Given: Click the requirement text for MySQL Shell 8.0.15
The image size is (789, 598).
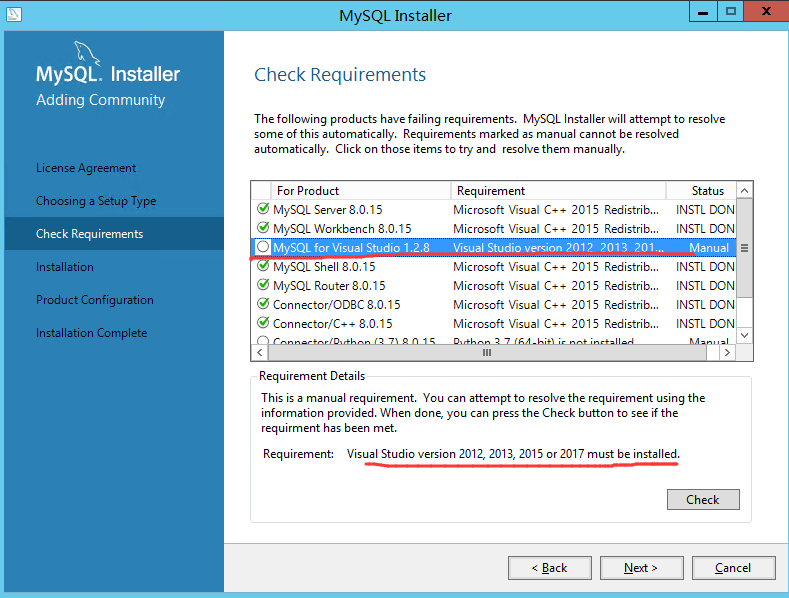Looking at the screenshot, I should click(556, 267).
